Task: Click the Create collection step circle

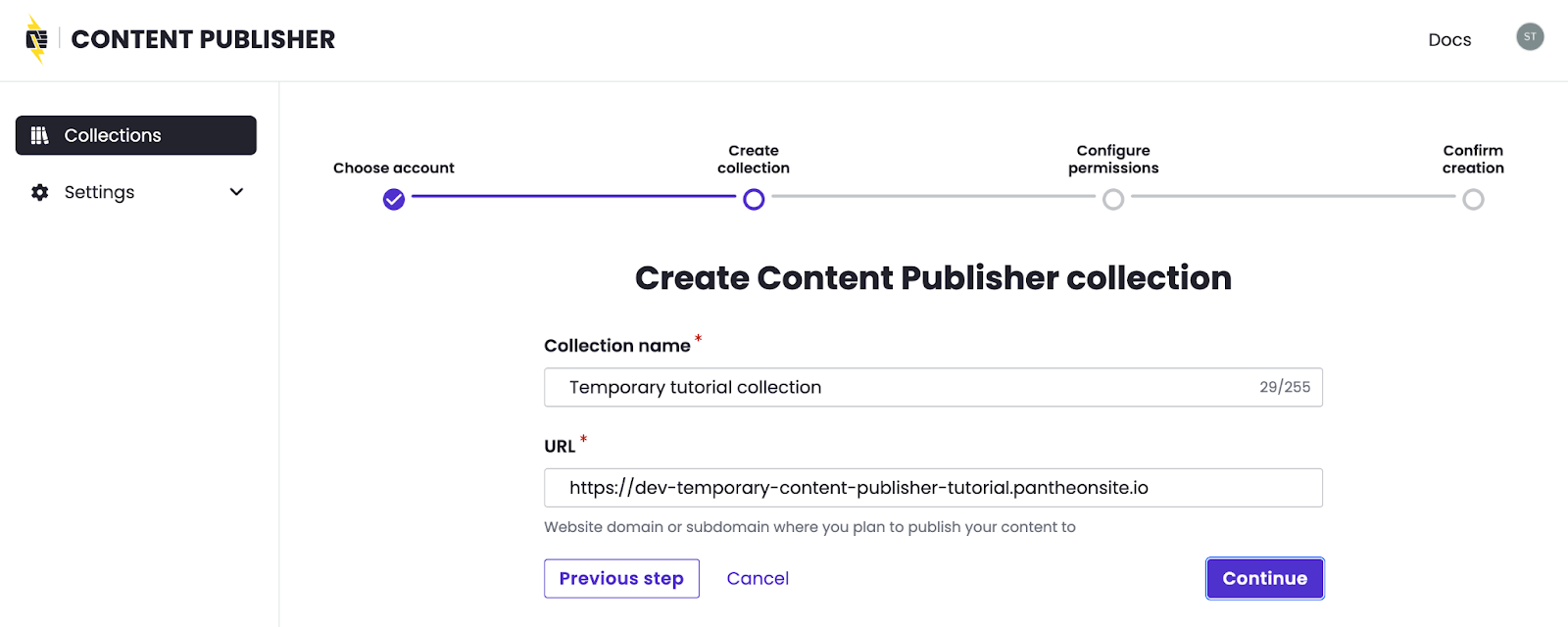Action: point(754,200)
